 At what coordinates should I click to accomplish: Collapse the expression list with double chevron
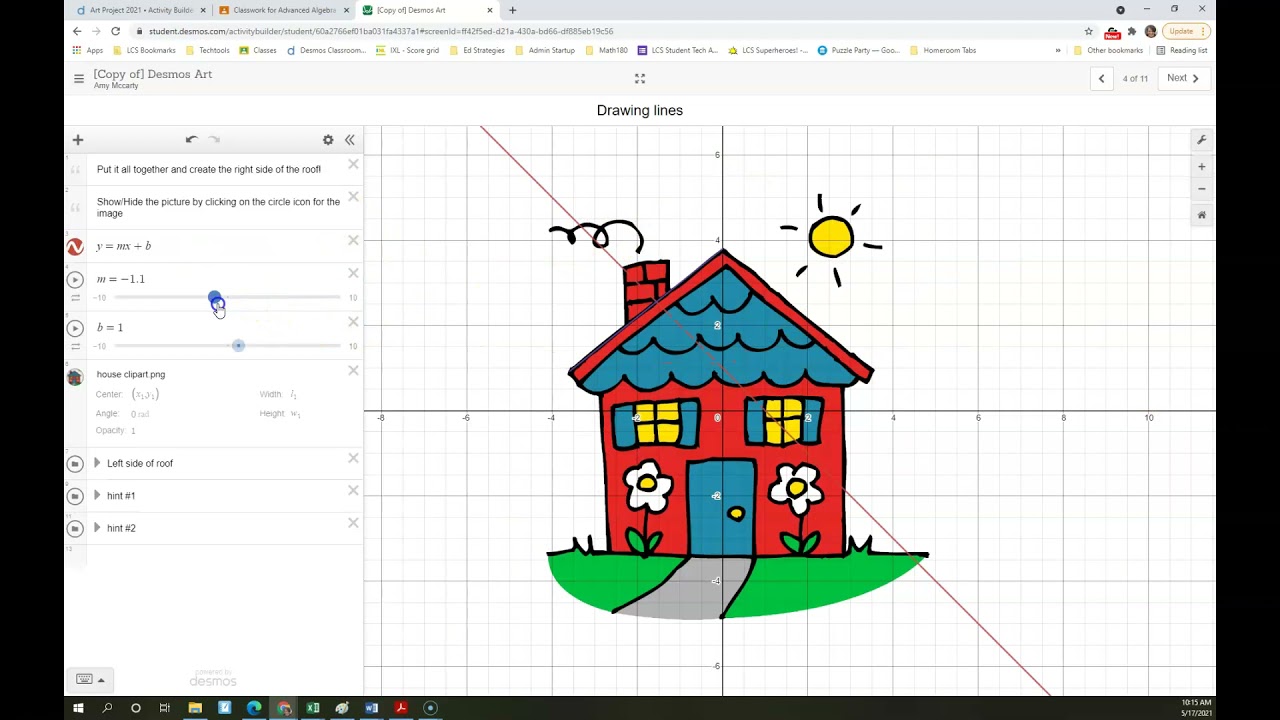(x=350, y=140)
